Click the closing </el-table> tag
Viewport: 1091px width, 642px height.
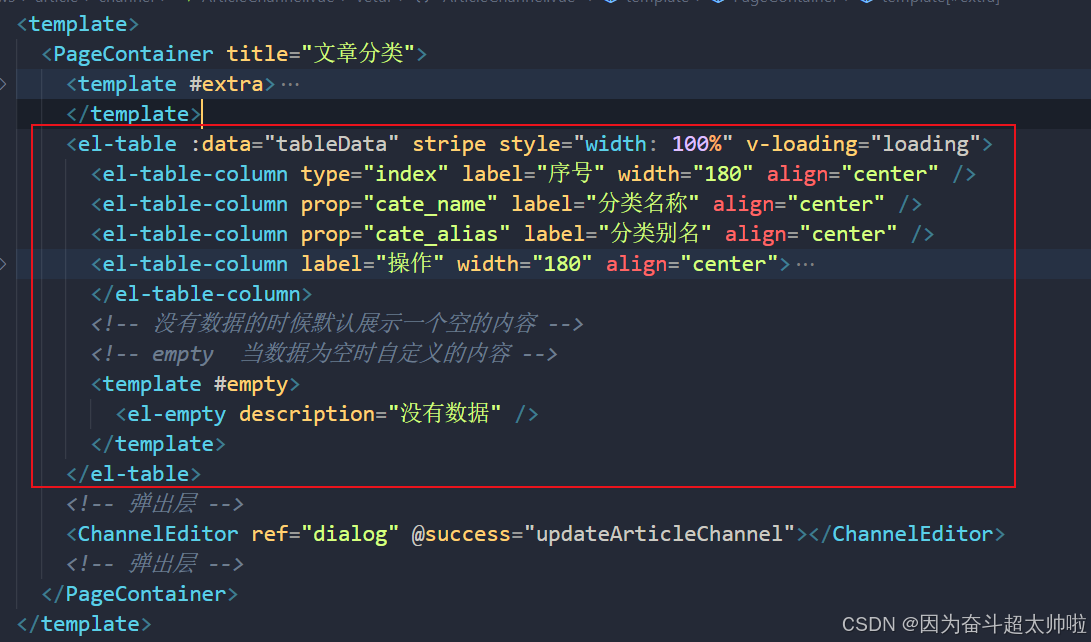(x=134, y=474)
